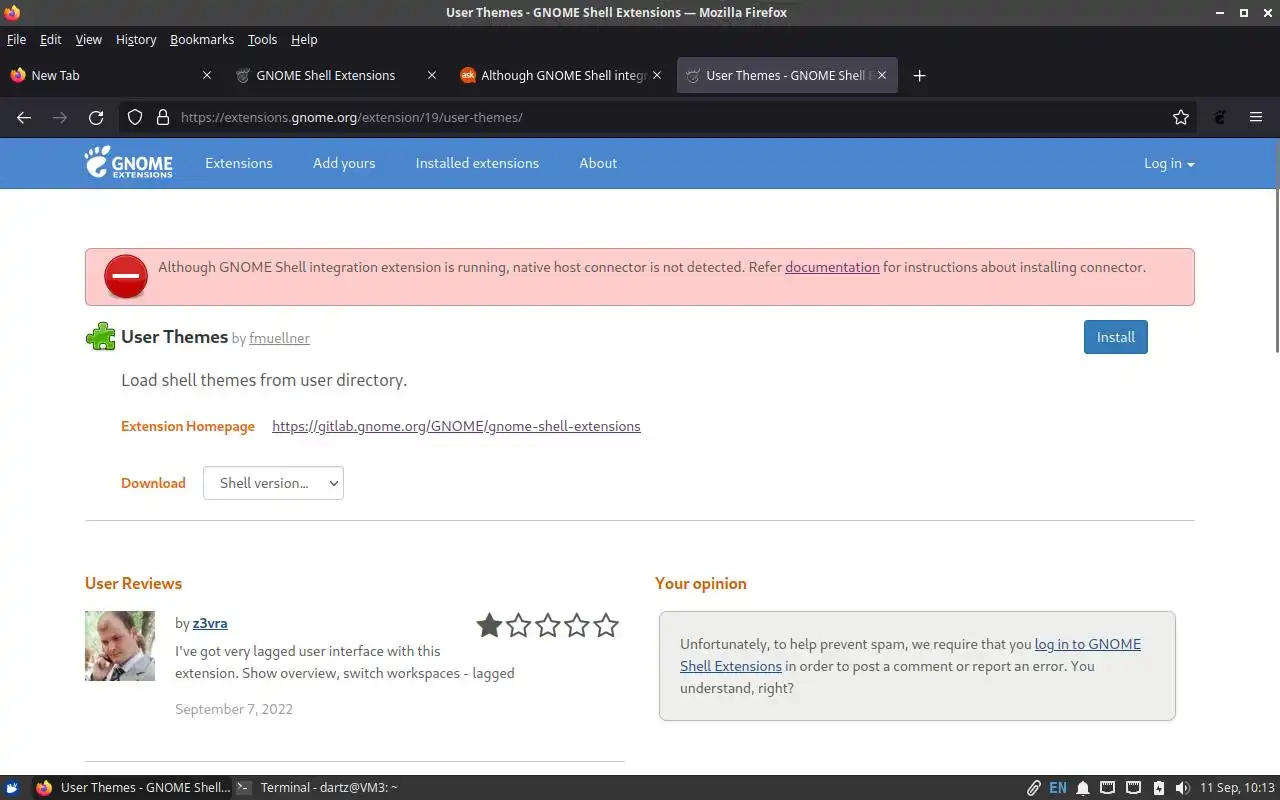Open the View menu
The width and height of the screenshot is (1280, 800).
88,39
